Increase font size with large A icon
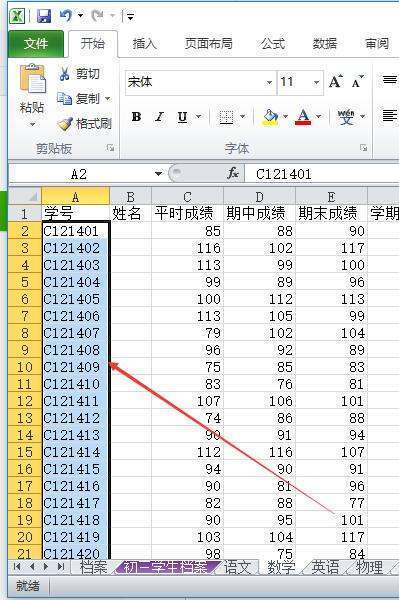 [335, 82]
